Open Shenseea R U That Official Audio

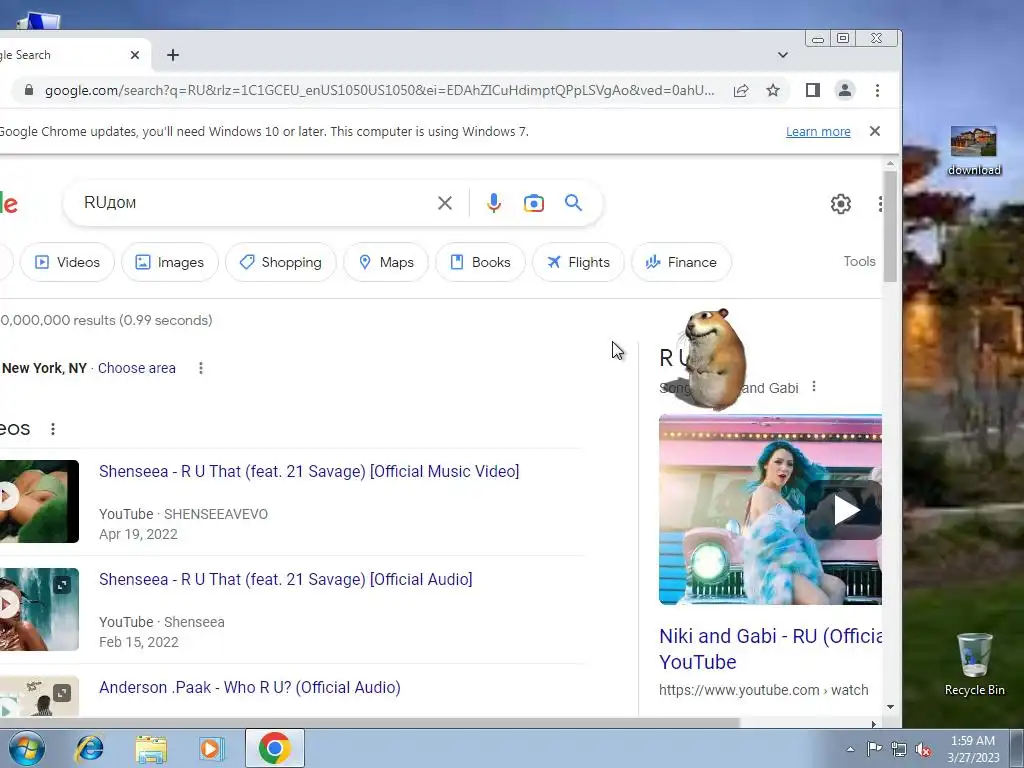tap(285, 580)
